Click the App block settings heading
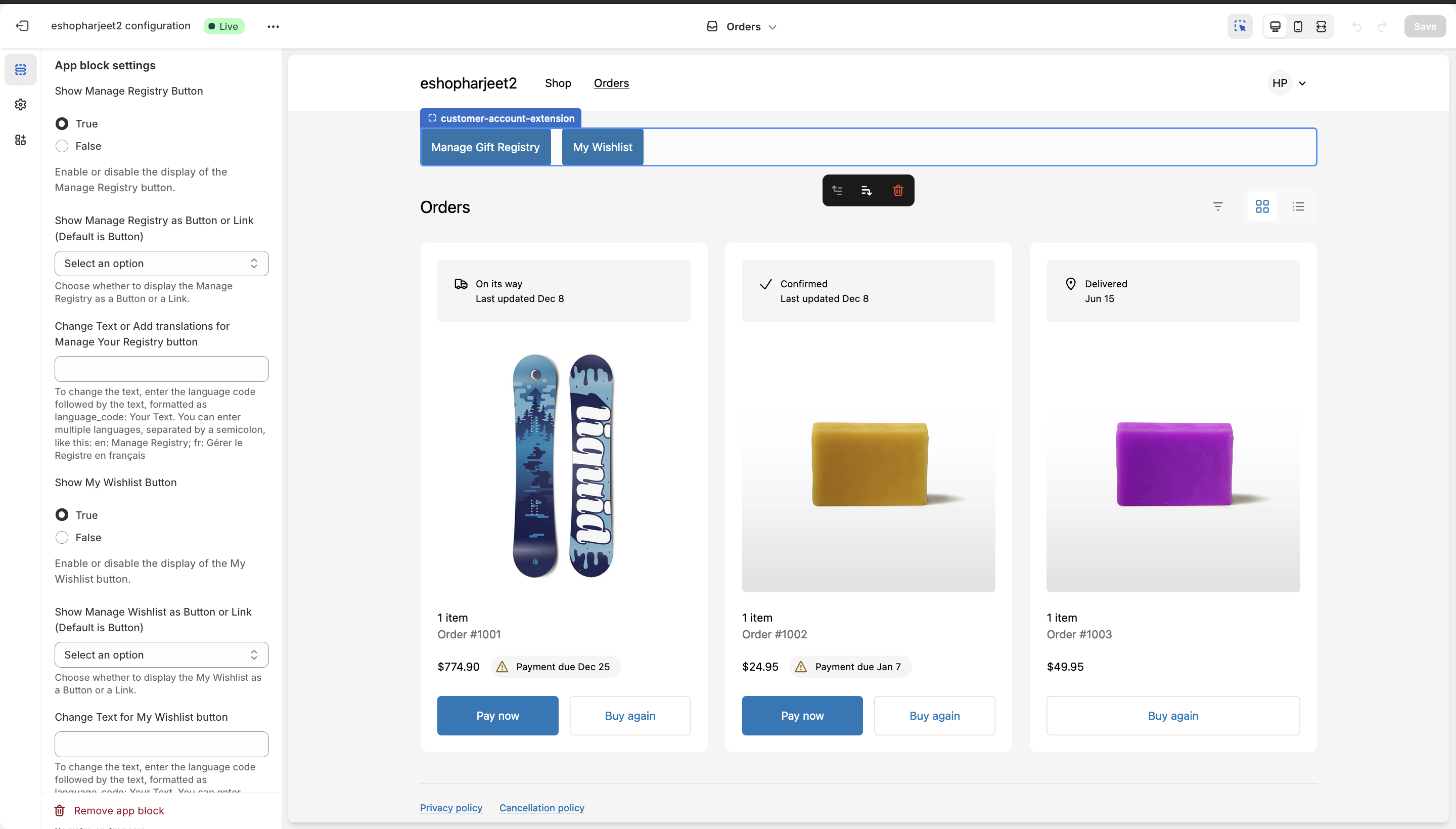This screenshot has width=1456, height=829. 105,65
